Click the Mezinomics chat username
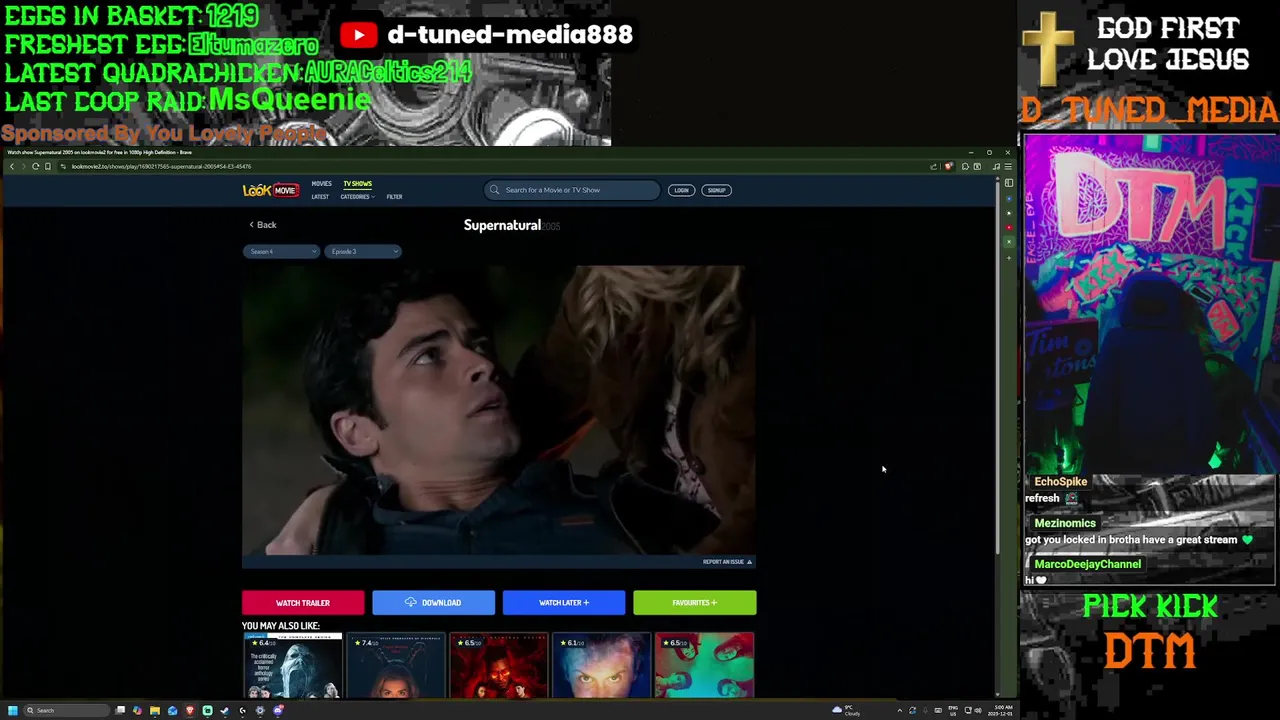The image size is (1280, 720). click(1065, 523)
